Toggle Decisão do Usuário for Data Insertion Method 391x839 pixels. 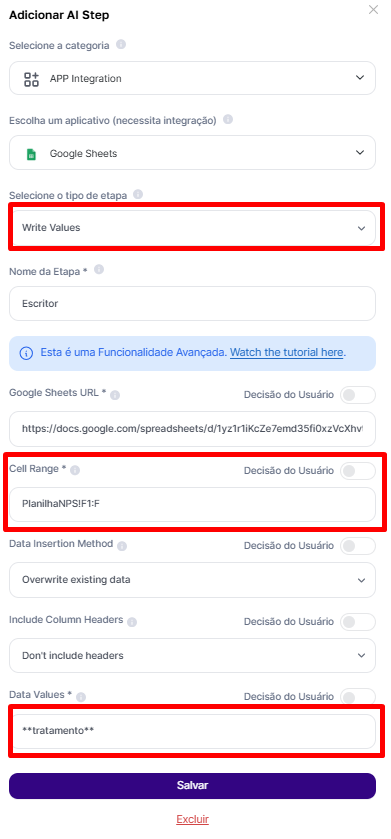(358, 546)
